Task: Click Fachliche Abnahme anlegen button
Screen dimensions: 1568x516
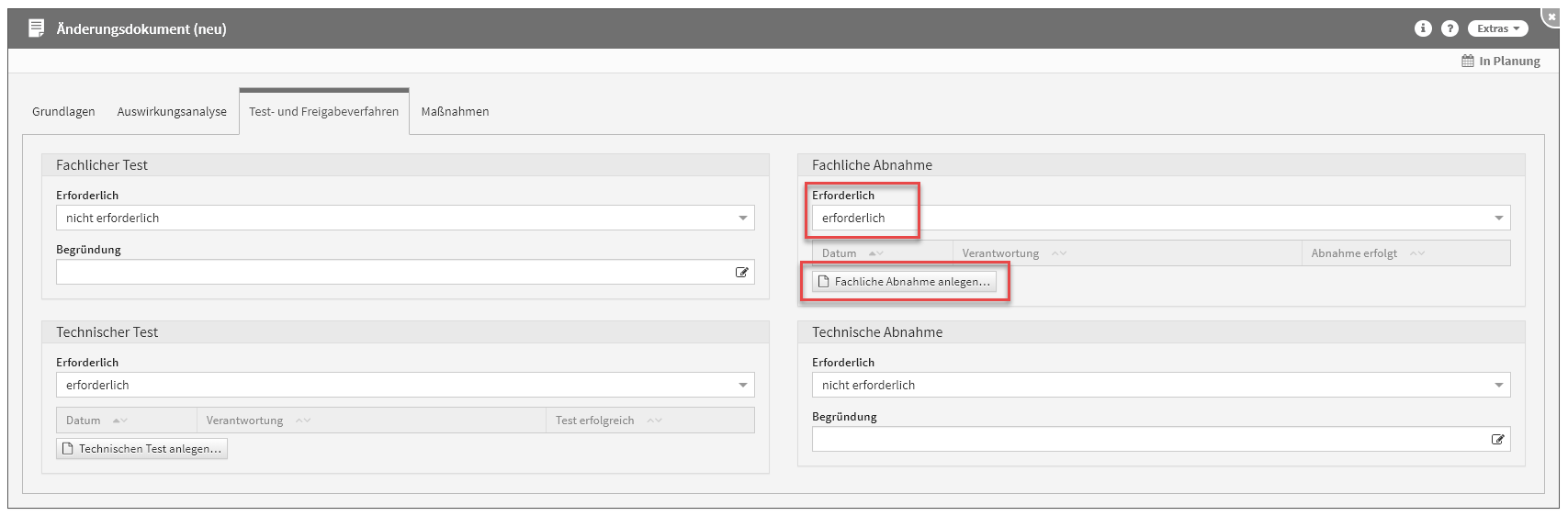Action: 904,282
